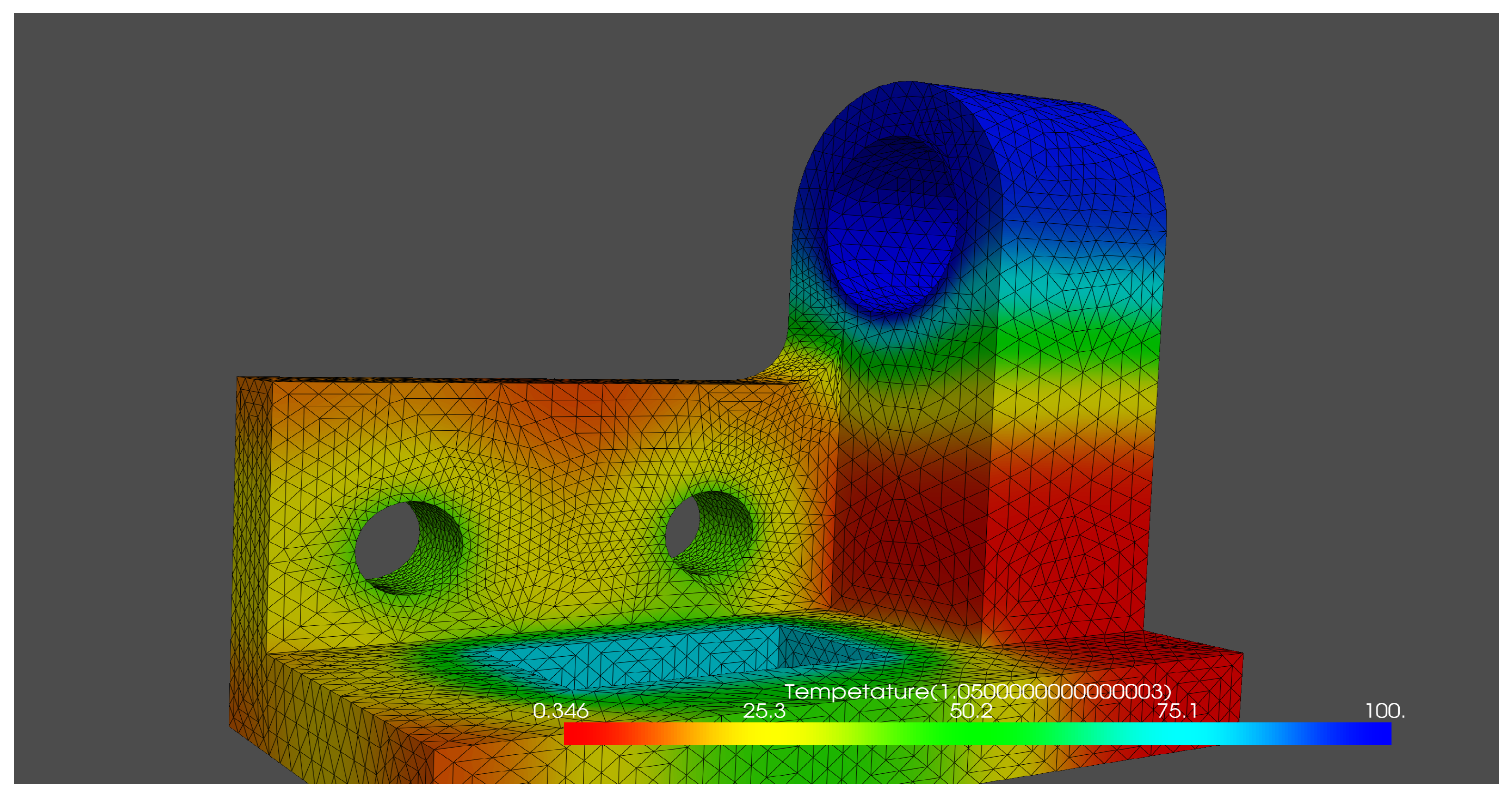Screen dimensions: 1512x799
Task: Click the 25.3 legend tick label
Action: pos(764,711)
